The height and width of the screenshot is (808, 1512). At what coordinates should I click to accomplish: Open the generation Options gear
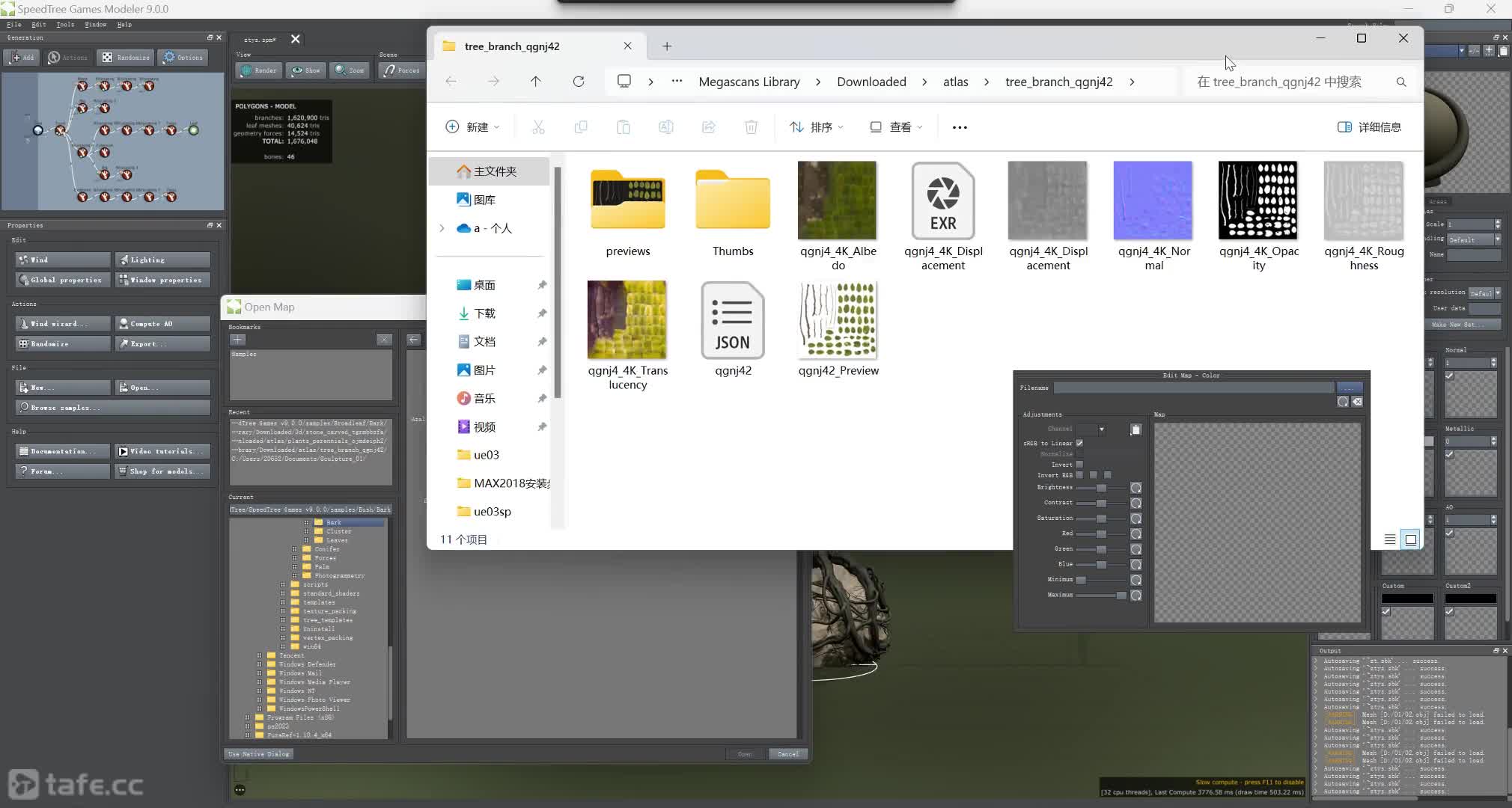tap(183, 57)
